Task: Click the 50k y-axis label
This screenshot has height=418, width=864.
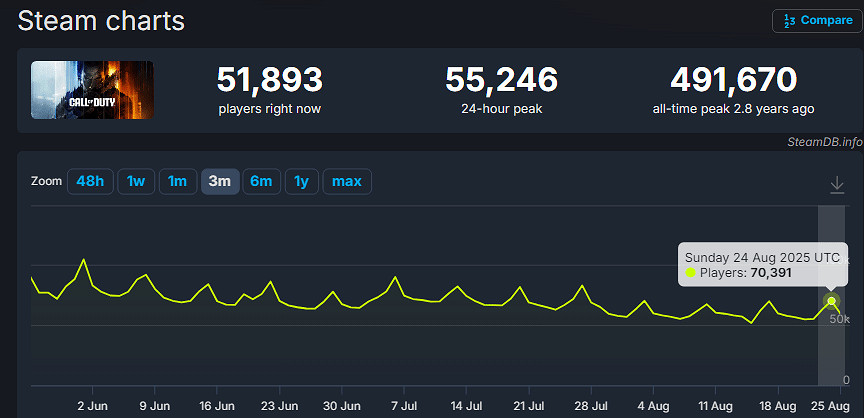Action: tap(838, 319)
